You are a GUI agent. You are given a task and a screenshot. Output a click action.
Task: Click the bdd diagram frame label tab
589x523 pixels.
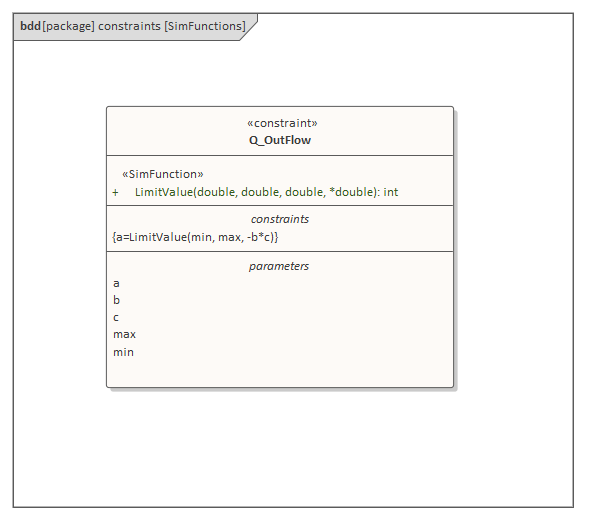[135, 27]
